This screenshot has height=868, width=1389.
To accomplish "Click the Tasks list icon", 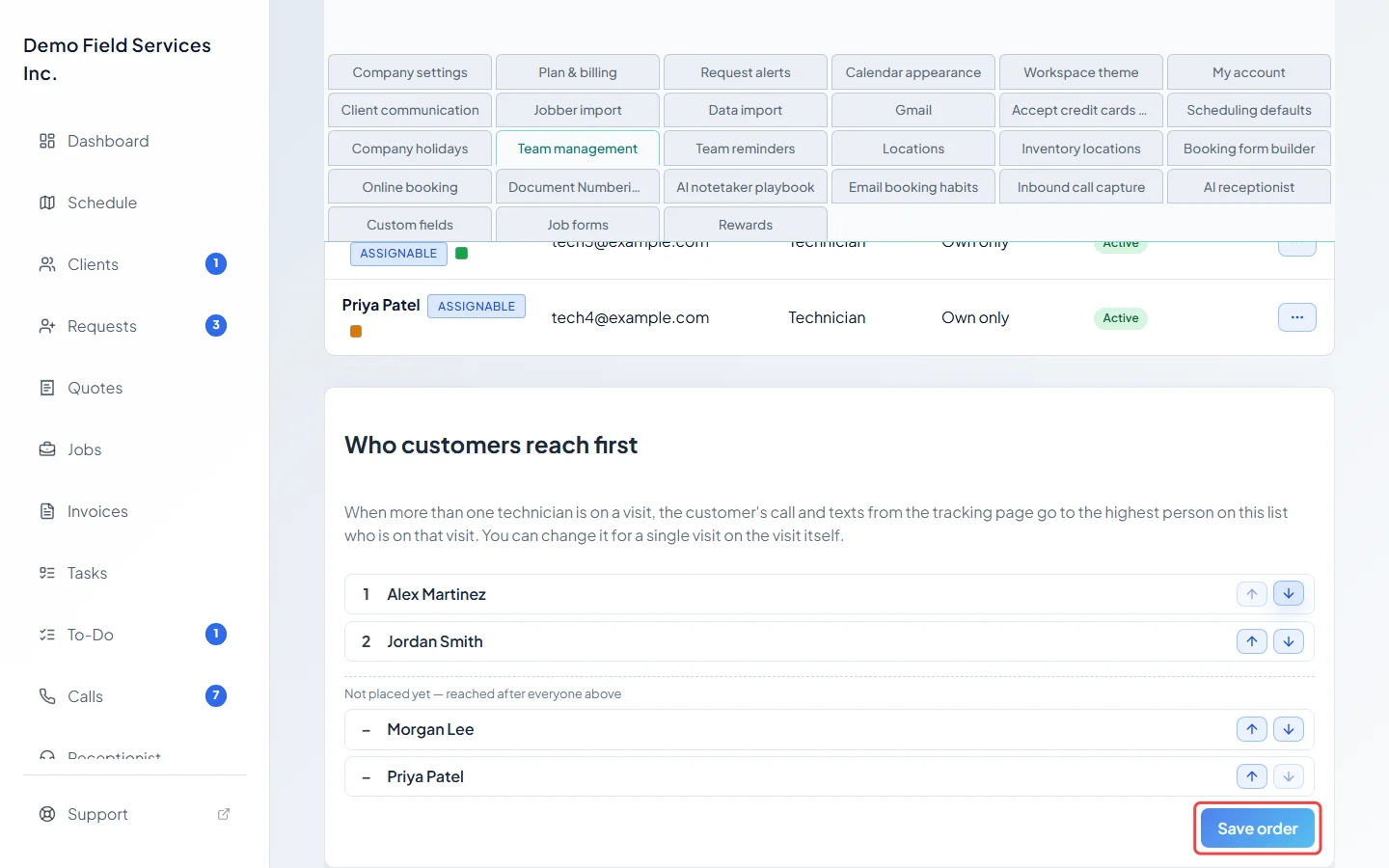I will pos(47,573).
